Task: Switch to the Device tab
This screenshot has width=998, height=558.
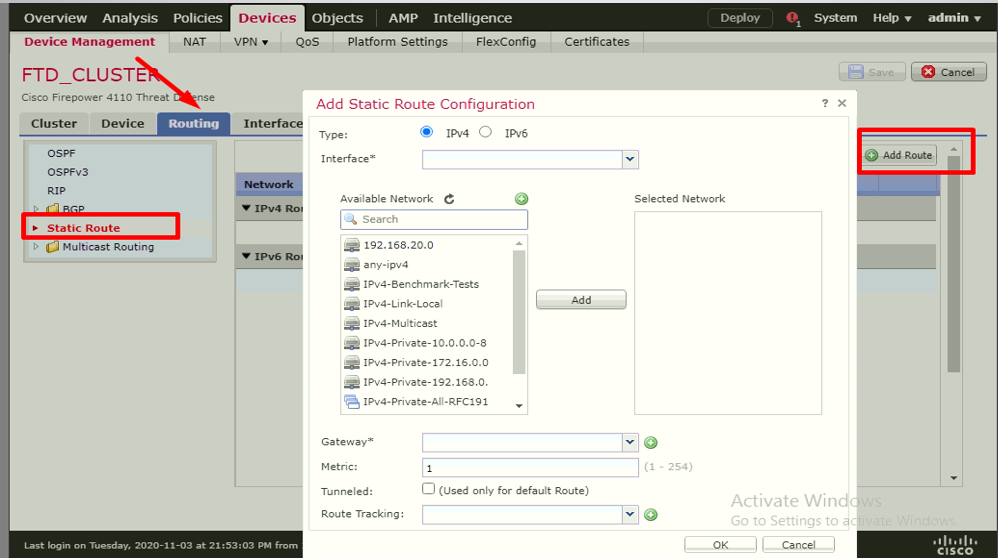Action: click(123, 123)
